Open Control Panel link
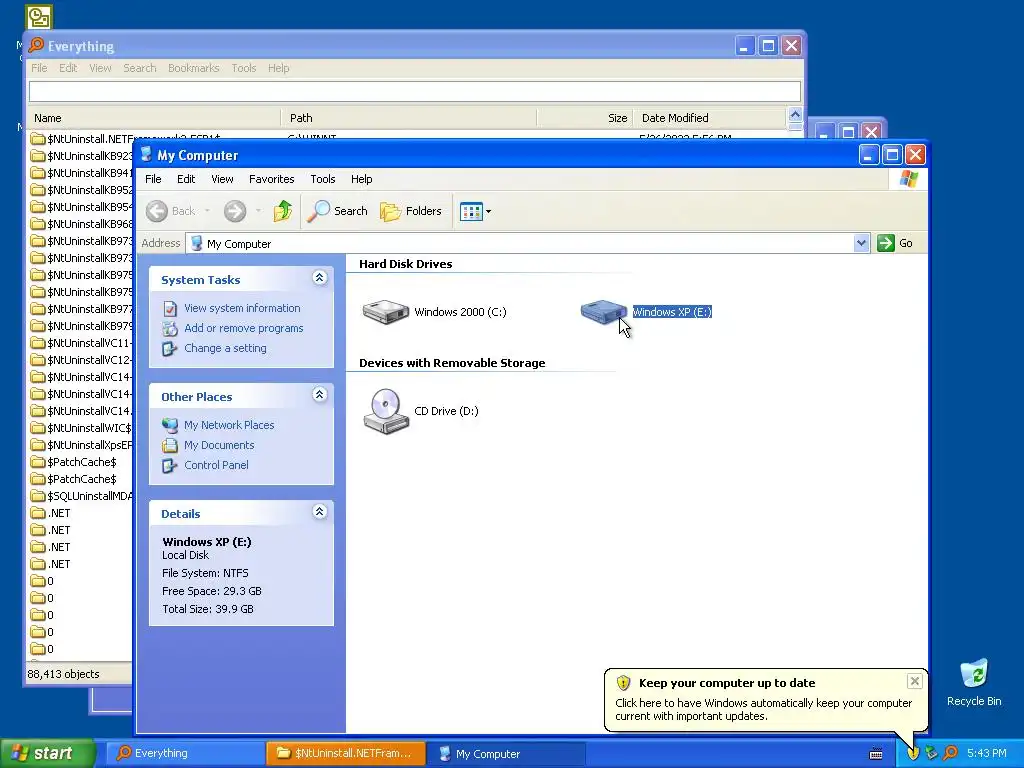 216,465
